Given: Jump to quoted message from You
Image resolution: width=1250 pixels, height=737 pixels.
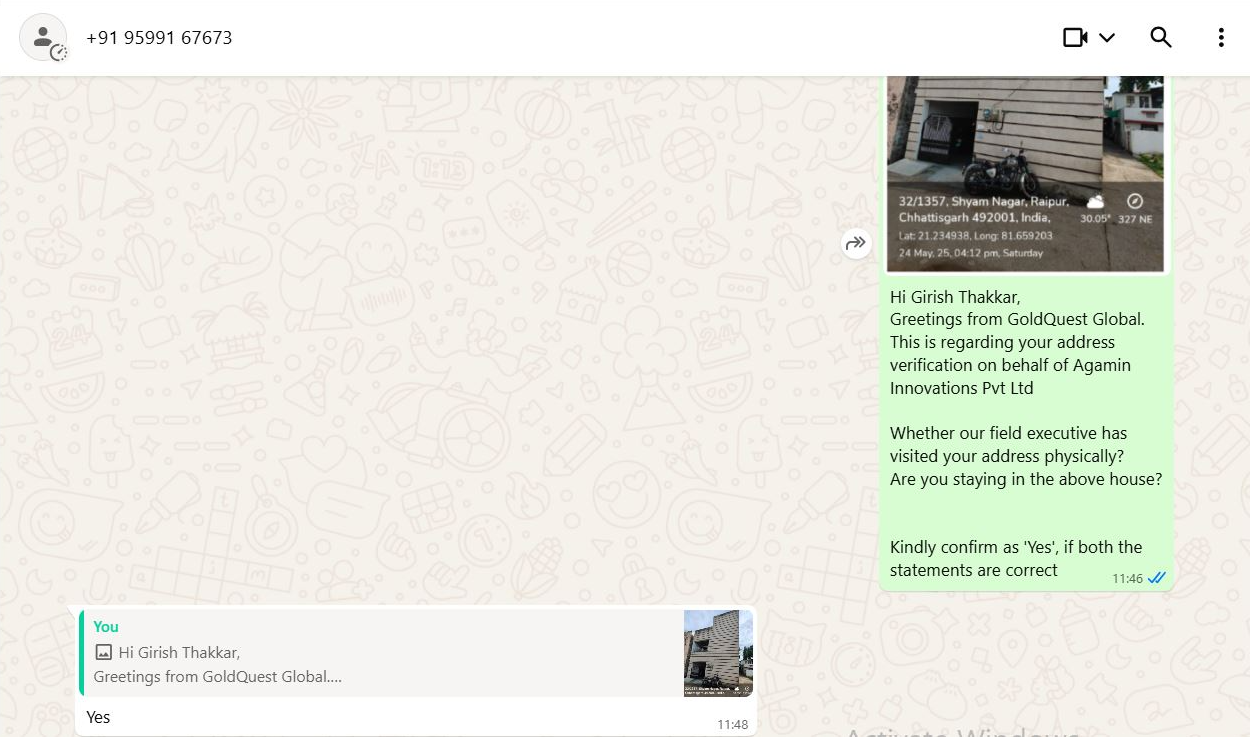Looking at the screenshot, I should 417,653.
